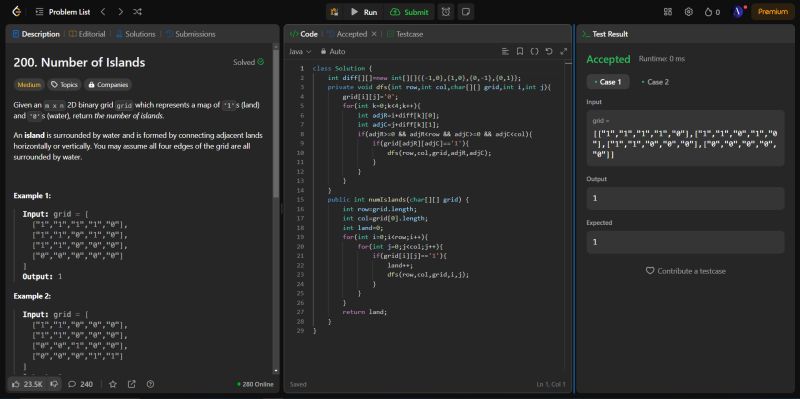Viewport: 800px width, 399px height.
Task: Switch to the Submissions tab
Action: 190,34
